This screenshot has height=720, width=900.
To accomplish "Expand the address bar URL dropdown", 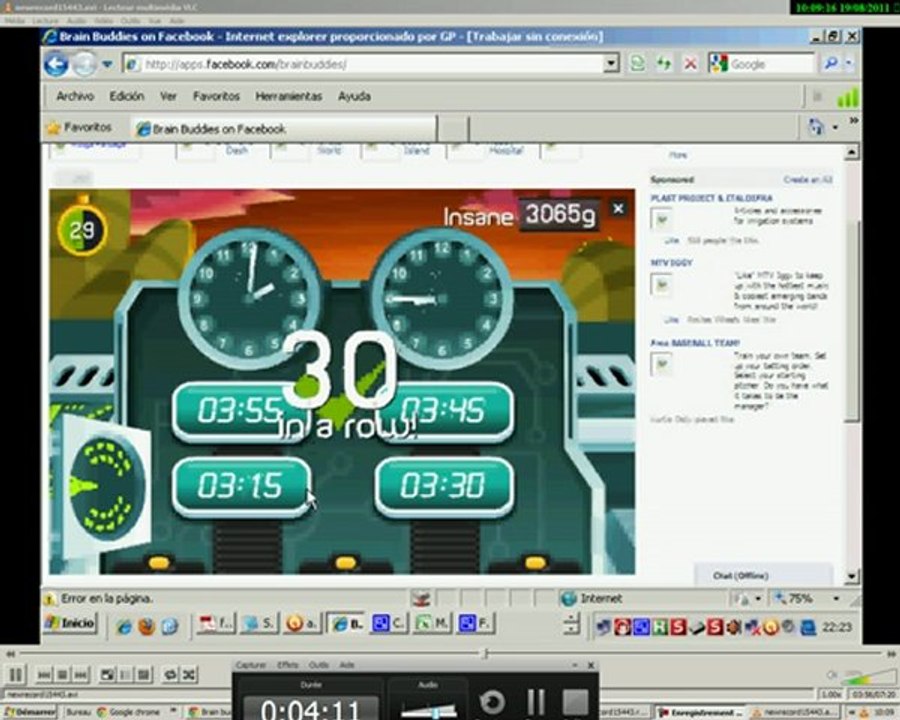I will click(x=611, y=63).
